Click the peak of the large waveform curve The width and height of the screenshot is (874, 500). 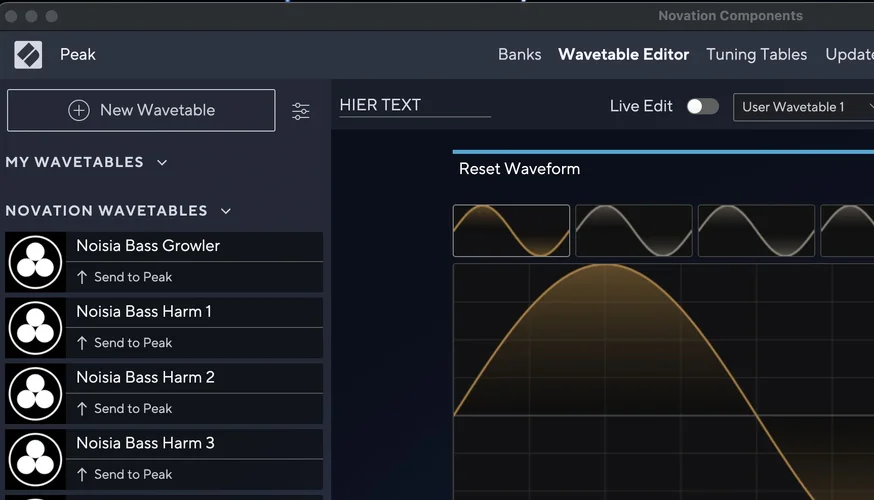pyautogui.click(x=605, y=265)
